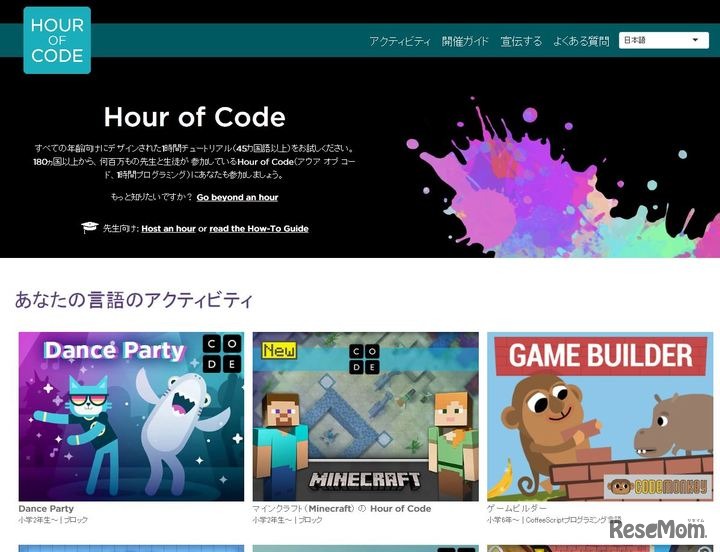Click the CODE logo on Minecraft card
Screen dimensions: 720x552
click(364, 359)
